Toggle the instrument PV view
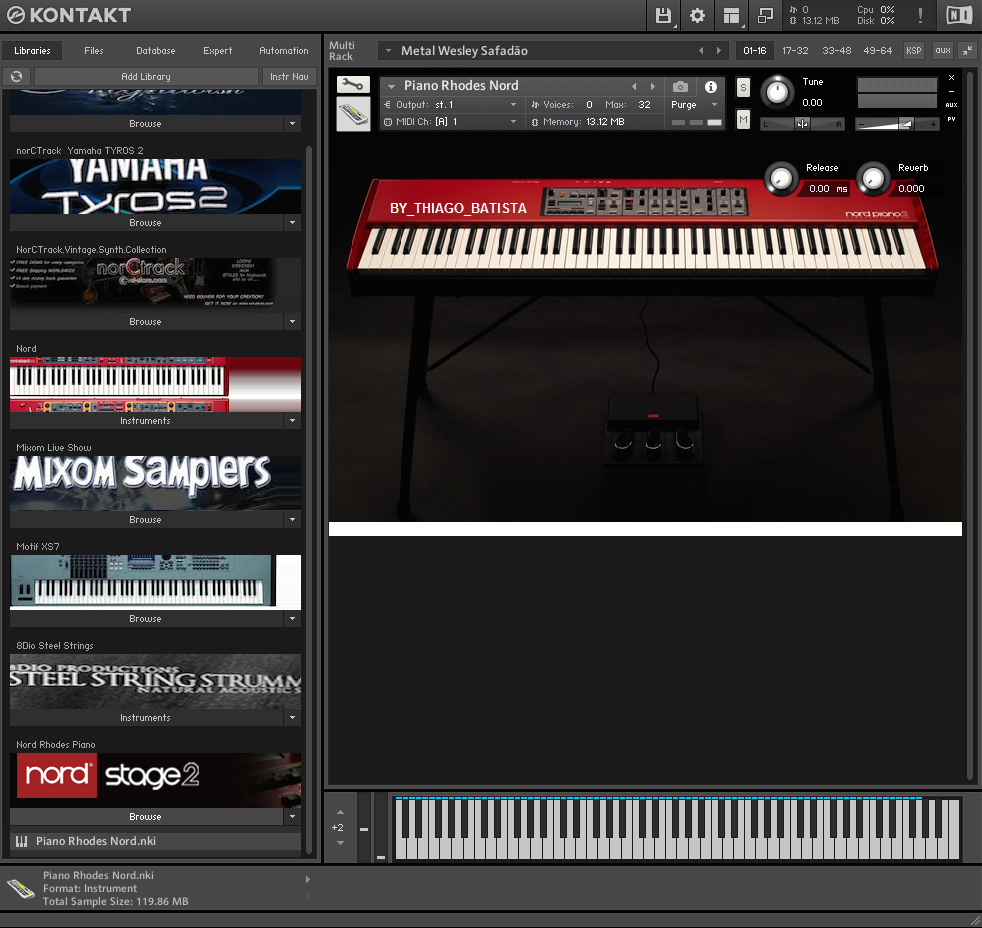The width and height of the screenshot is (982, 928). tap(951, 119)
